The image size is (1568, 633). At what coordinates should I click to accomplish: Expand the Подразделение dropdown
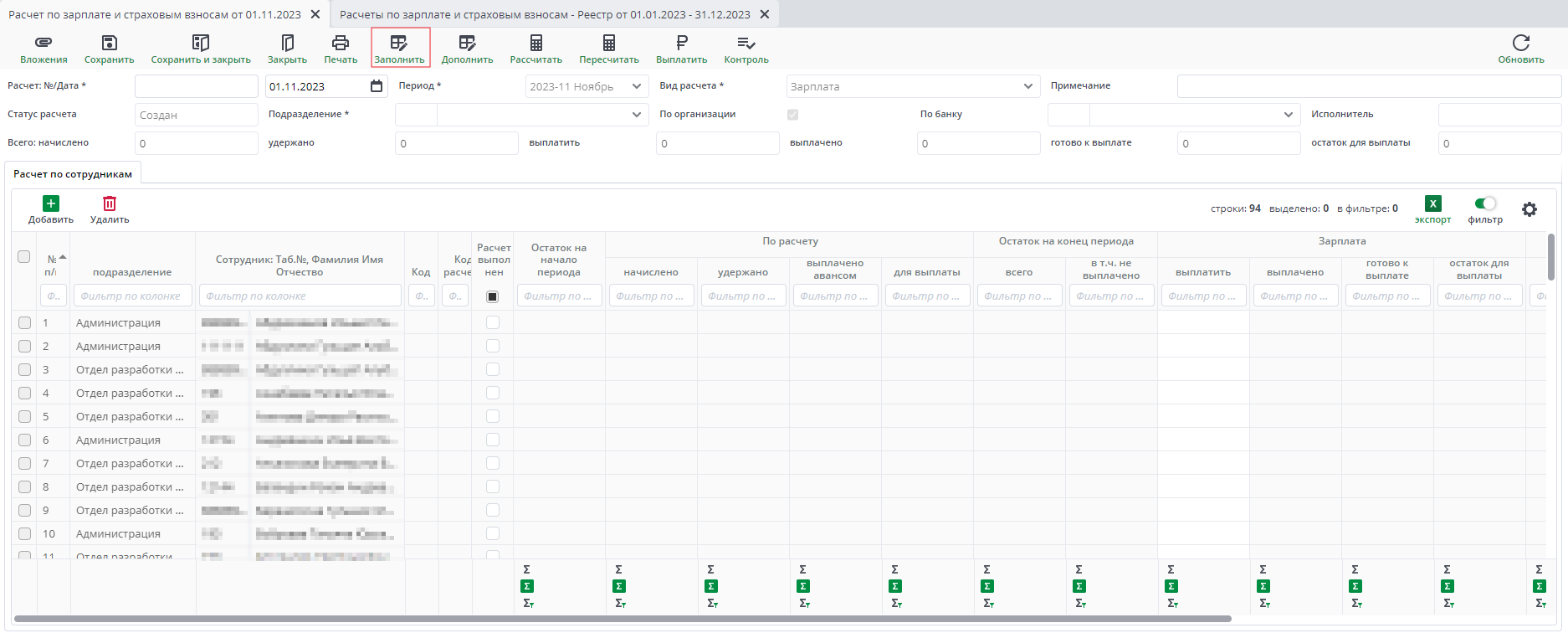pos(636,115)
